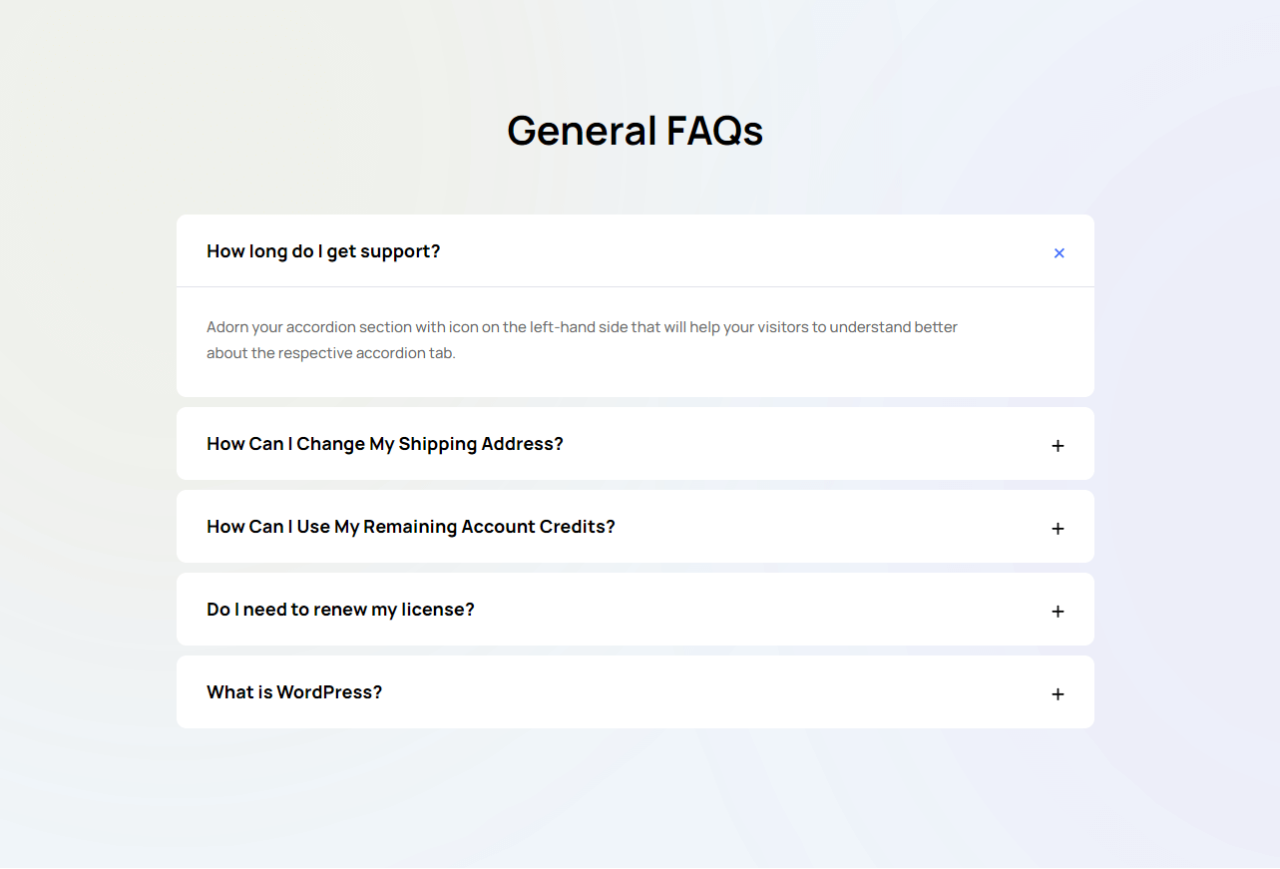Collapse the support question using the X icon
The image size is (1280, 869).
(1059, 253)
